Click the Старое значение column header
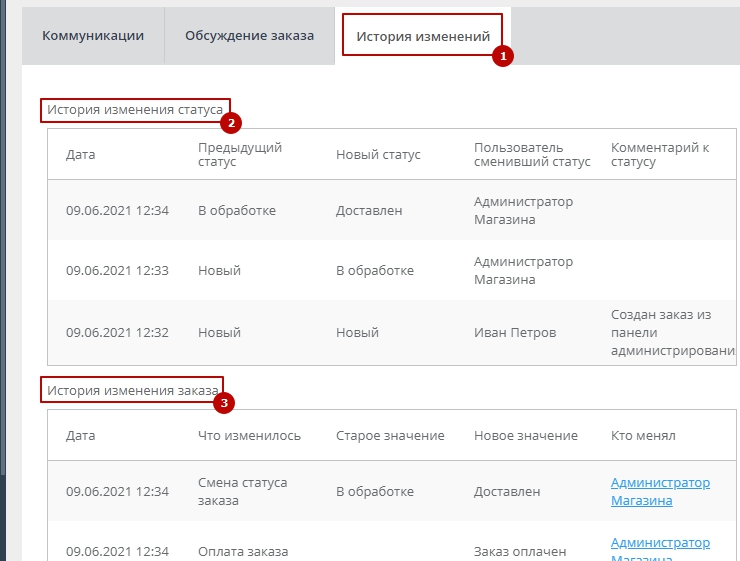Image resolution: width=740 pixels, height=561 pixels. 390,436
